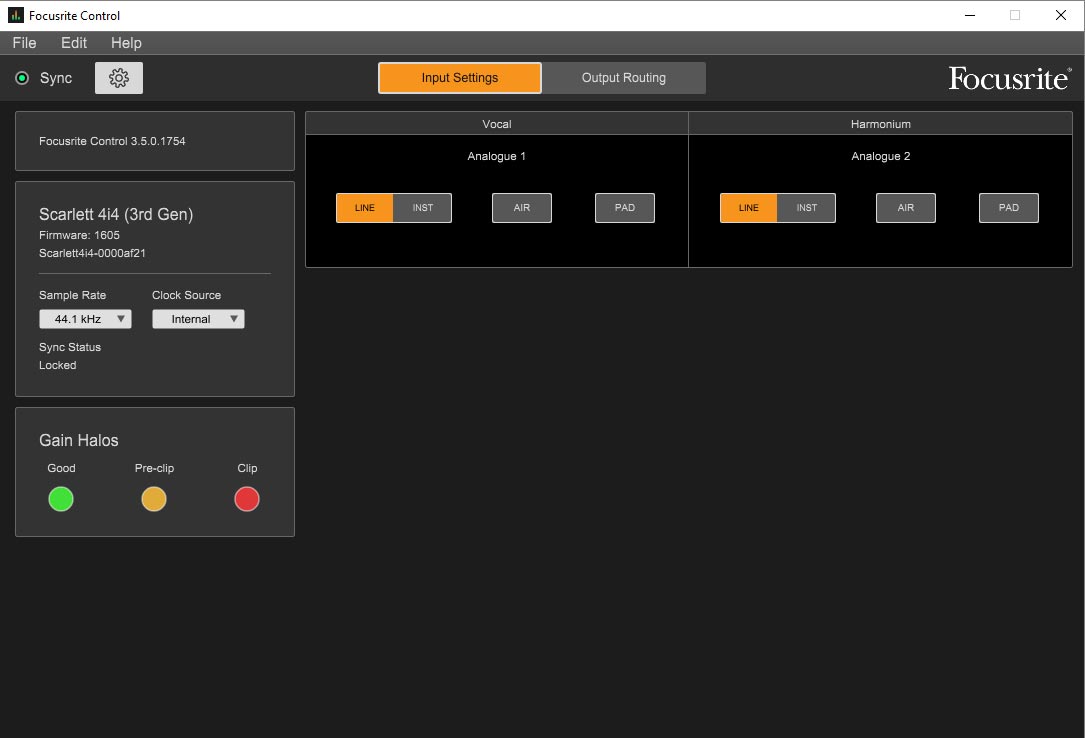
Task: Enable PAD for Analogue 2 Harmonium input
Action: point(1009,207)
